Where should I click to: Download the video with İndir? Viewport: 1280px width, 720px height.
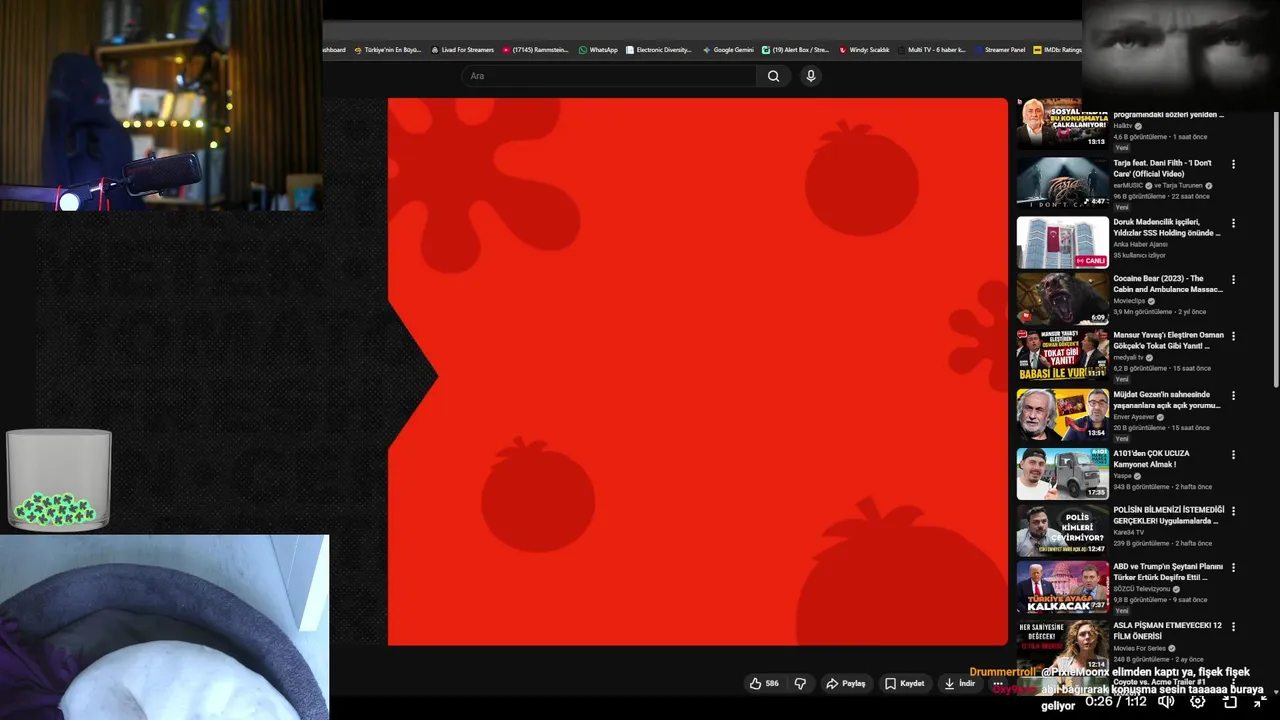[x=960, y=684]
